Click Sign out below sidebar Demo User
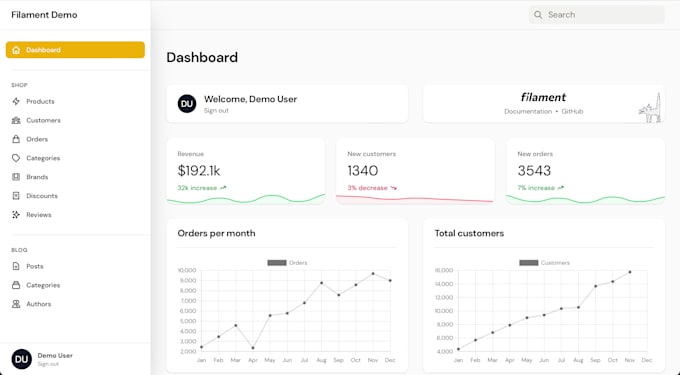 click(48, 364)
